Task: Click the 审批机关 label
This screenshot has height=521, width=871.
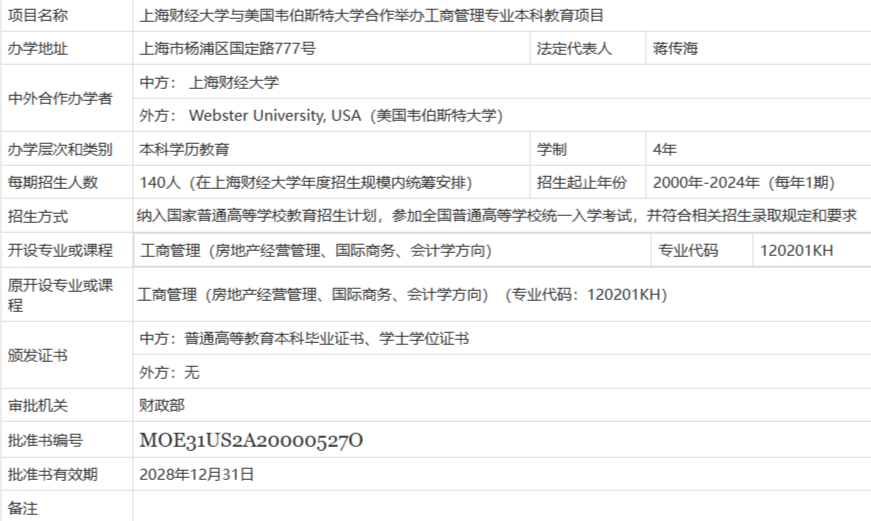Action: click(x=38, y=405)
